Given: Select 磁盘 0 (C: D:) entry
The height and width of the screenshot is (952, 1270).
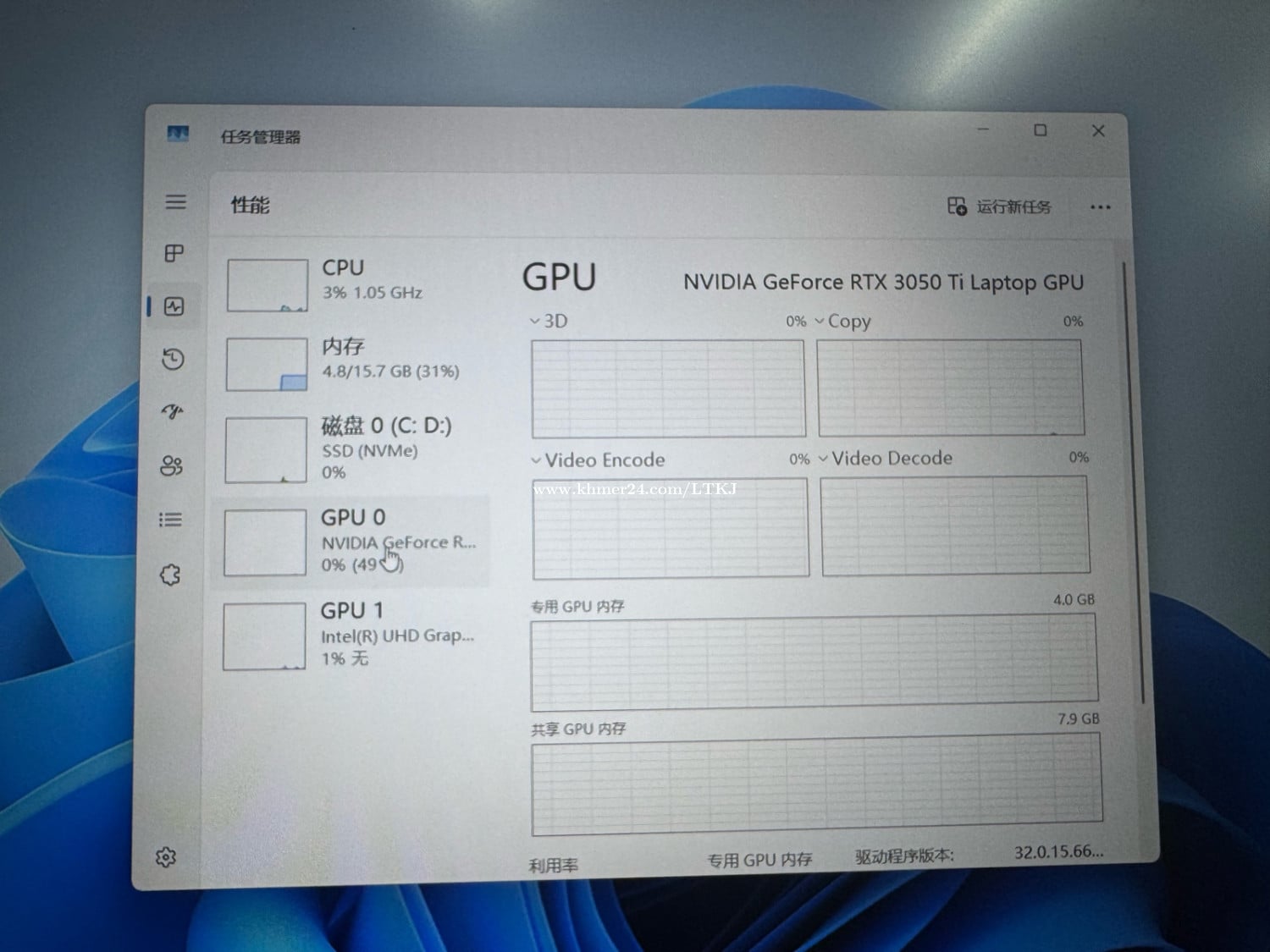Looking at the screenshot, I should point(350,449).
